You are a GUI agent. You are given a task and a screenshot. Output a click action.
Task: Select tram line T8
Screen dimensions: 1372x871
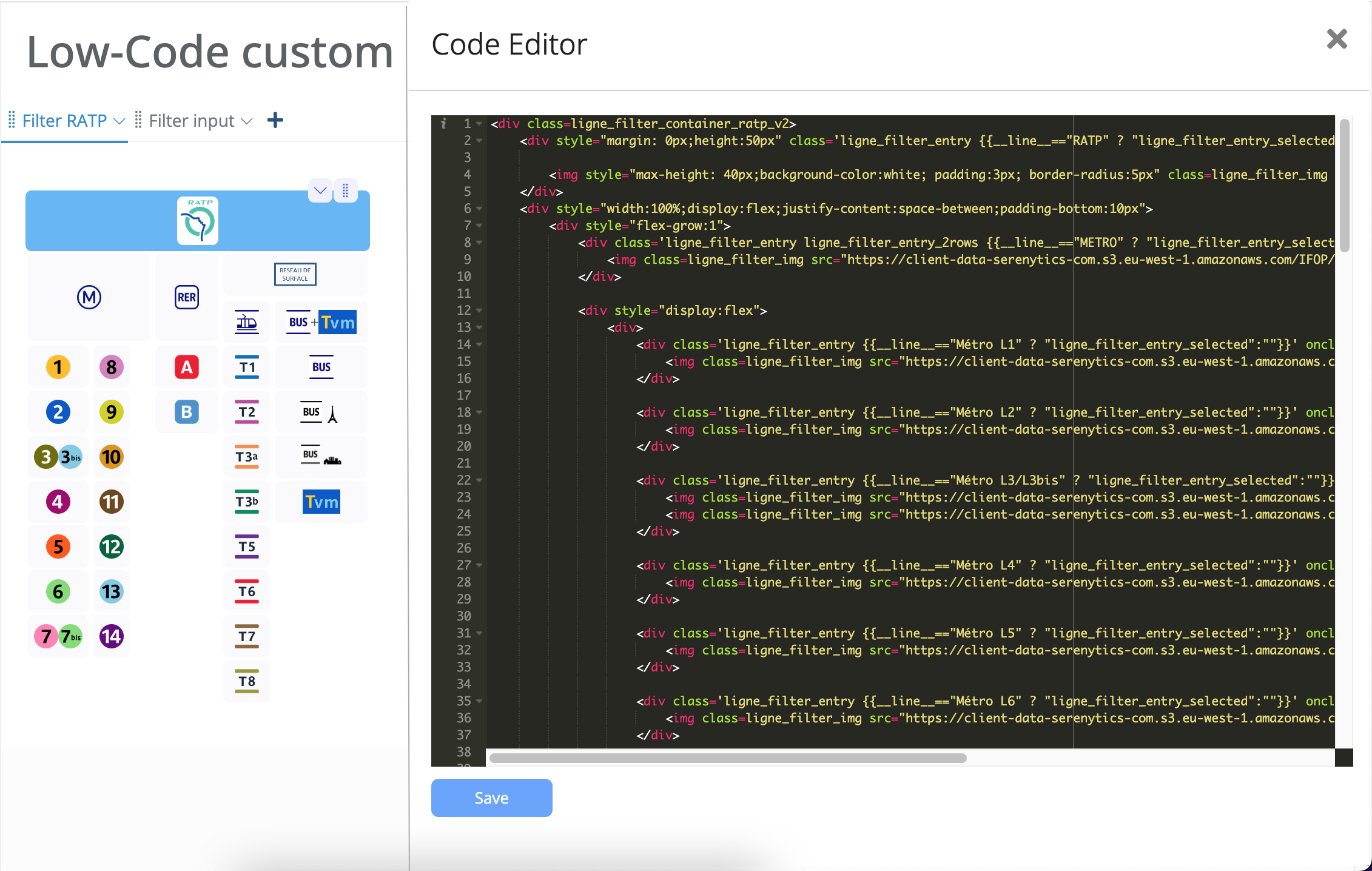[x=247, y=681]
